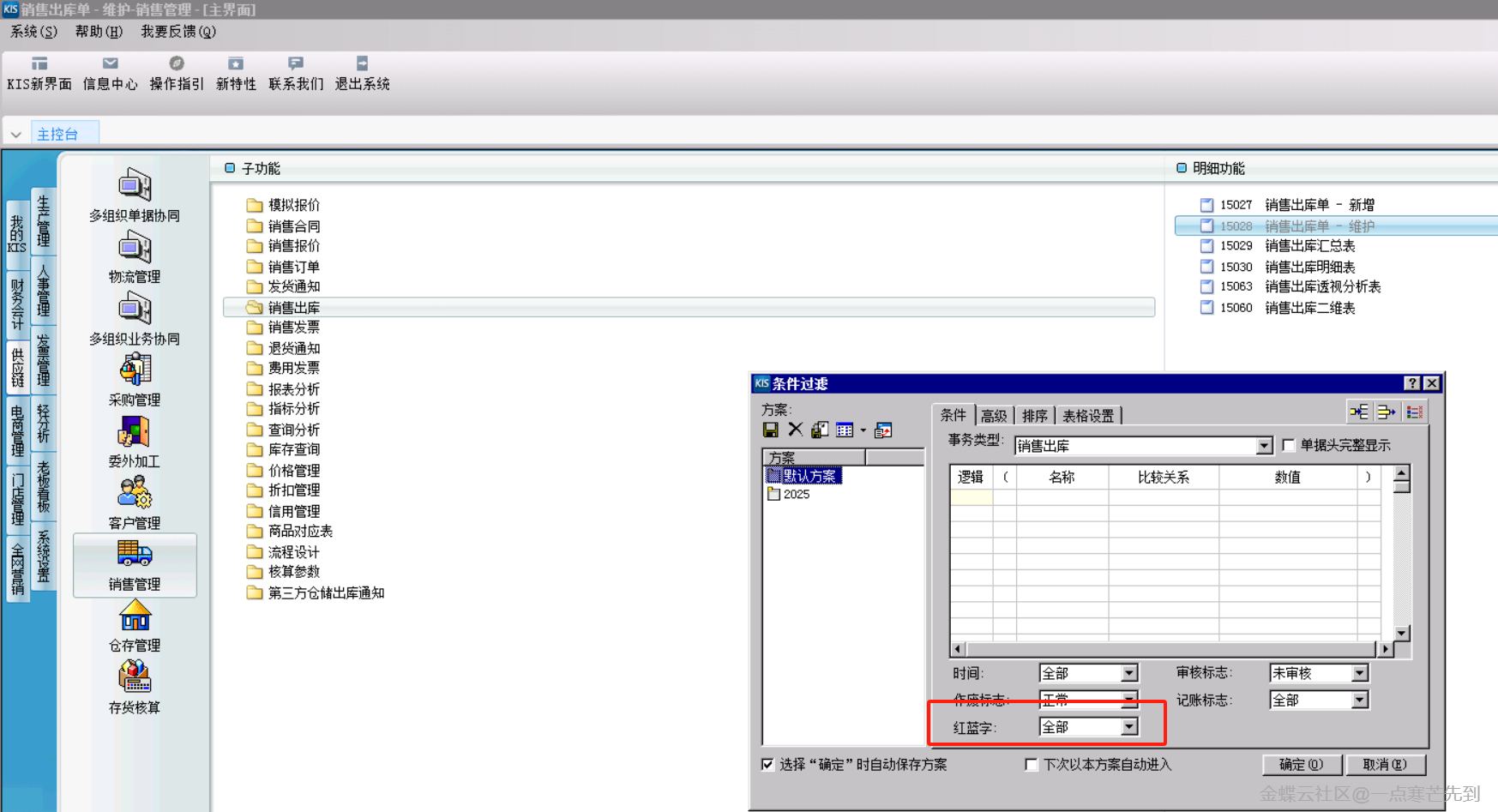Select the 2025 scheme in list
This screenshot has width=1498, height=812.
[796, 494]
